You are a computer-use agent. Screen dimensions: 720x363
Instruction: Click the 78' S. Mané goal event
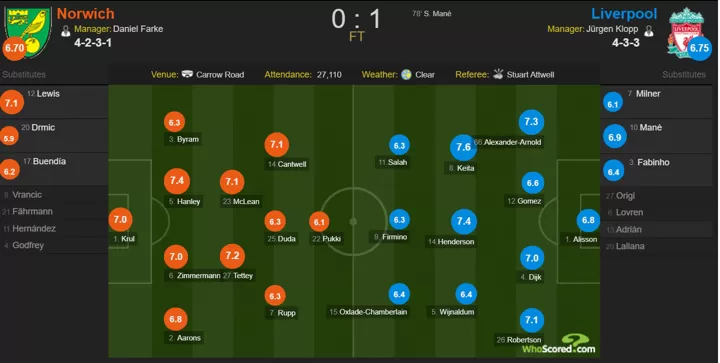tap(432, 14)
